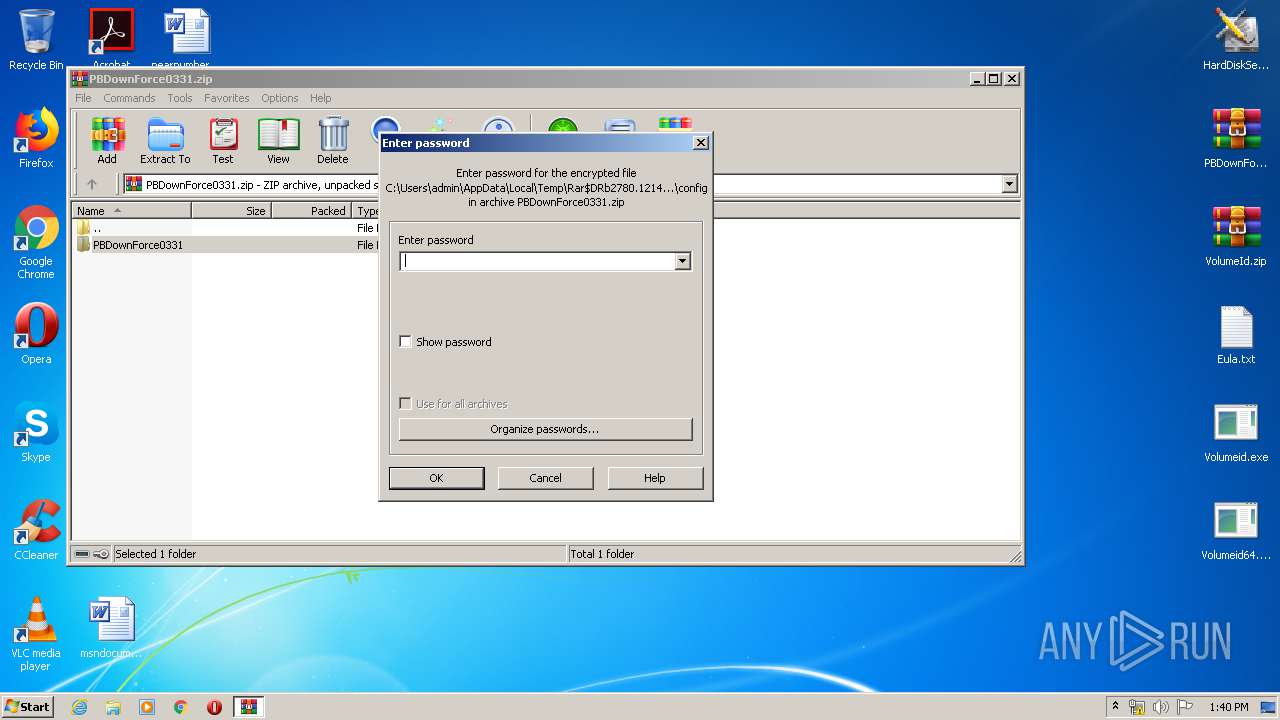
Task: Click OK in password dialog
Action: (x=436, y=478)
